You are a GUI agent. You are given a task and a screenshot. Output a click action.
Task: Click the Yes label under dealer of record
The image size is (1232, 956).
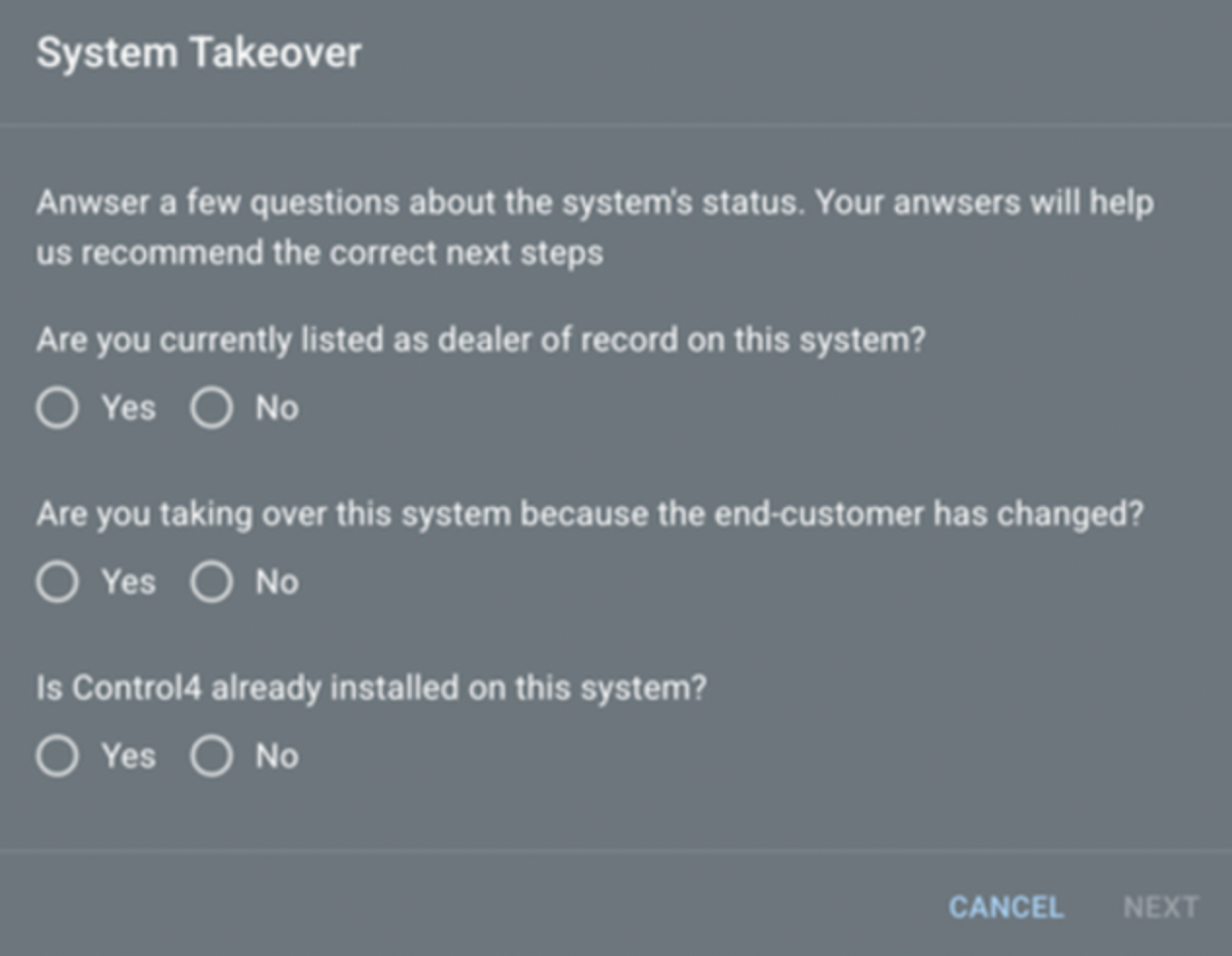[x=128, y=408]
